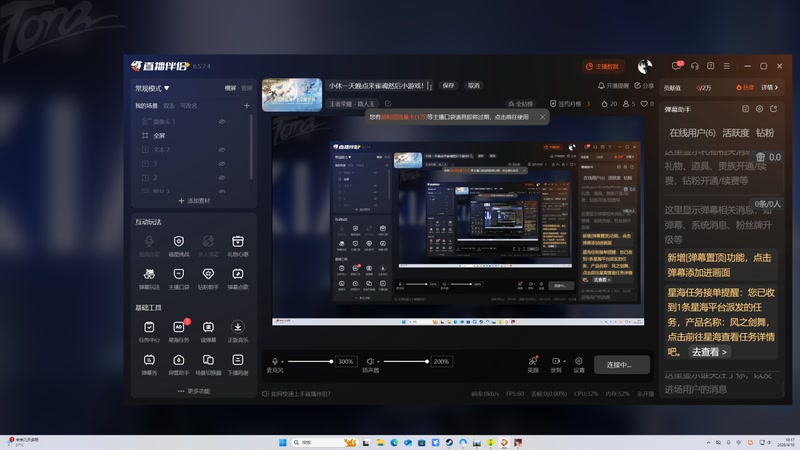
Task: Click the 开播提醒 notification button
Action: click(x=613, y=86)
